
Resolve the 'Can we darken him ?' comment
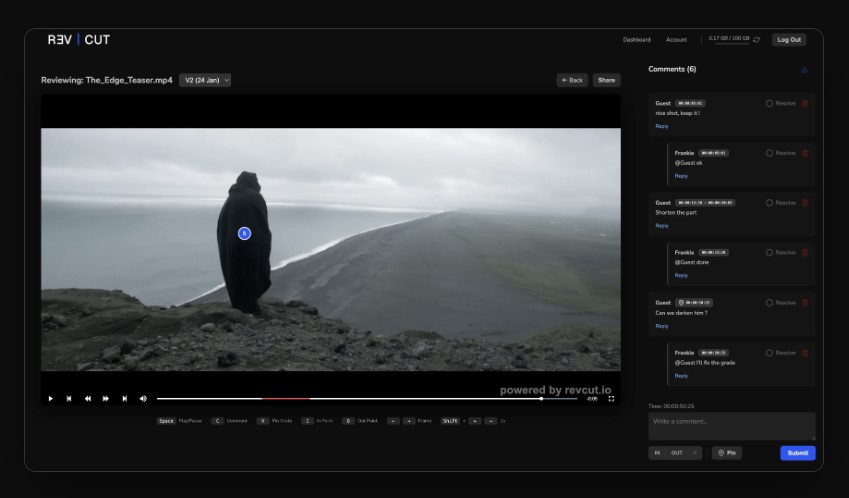coord(781,303)
